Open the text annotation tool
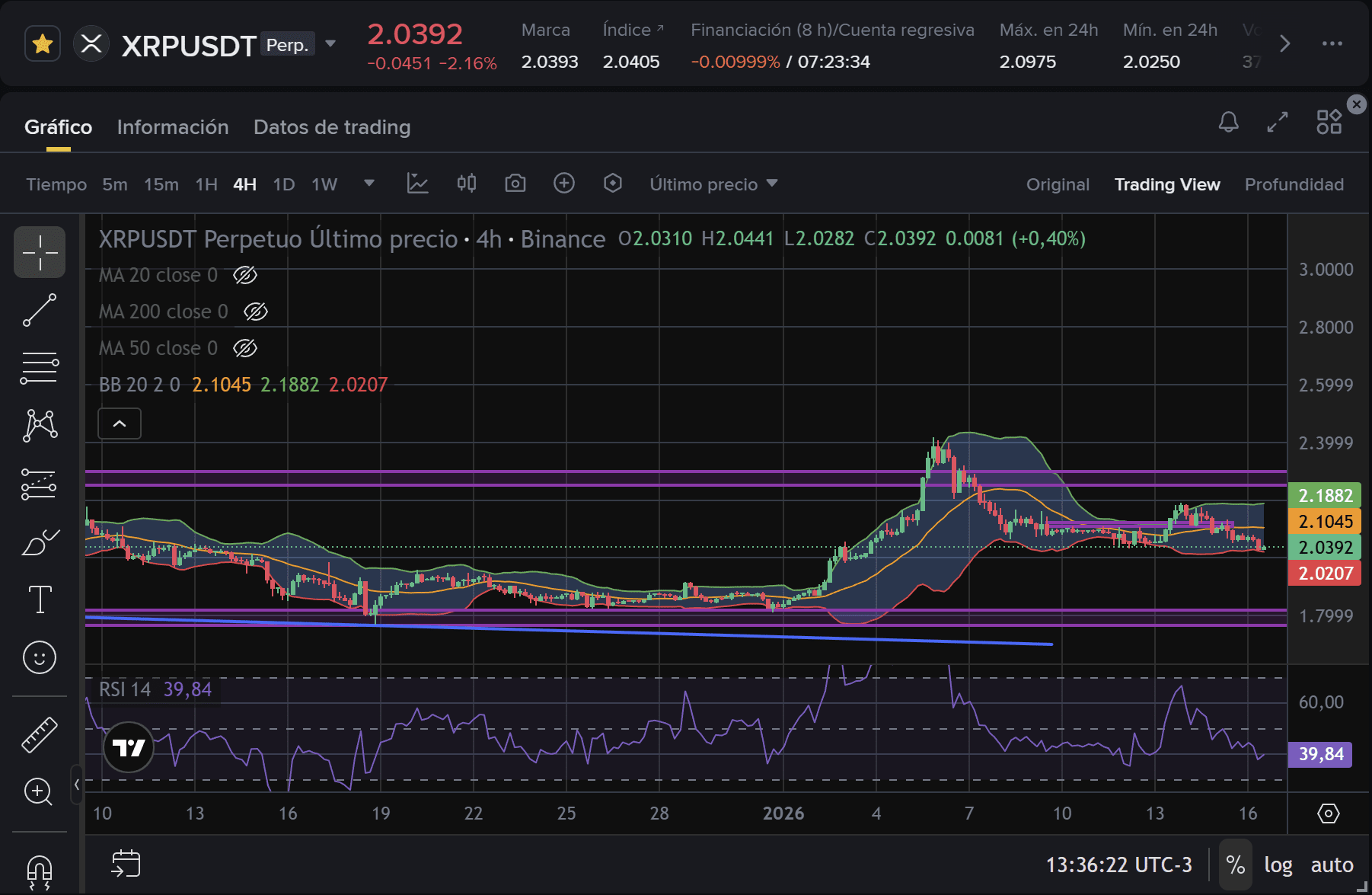 point(40,599)
